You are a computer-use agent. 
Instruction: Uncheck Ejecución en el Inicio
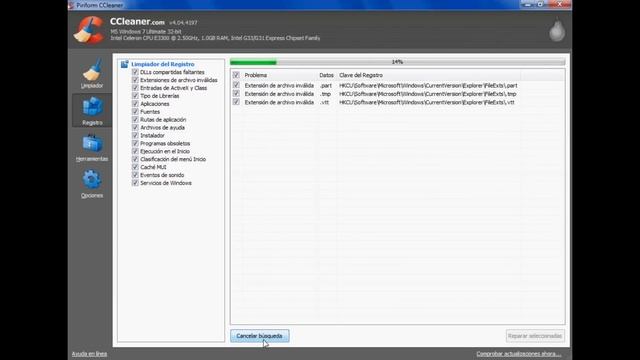pyautogui.click(x=135, y=151)
